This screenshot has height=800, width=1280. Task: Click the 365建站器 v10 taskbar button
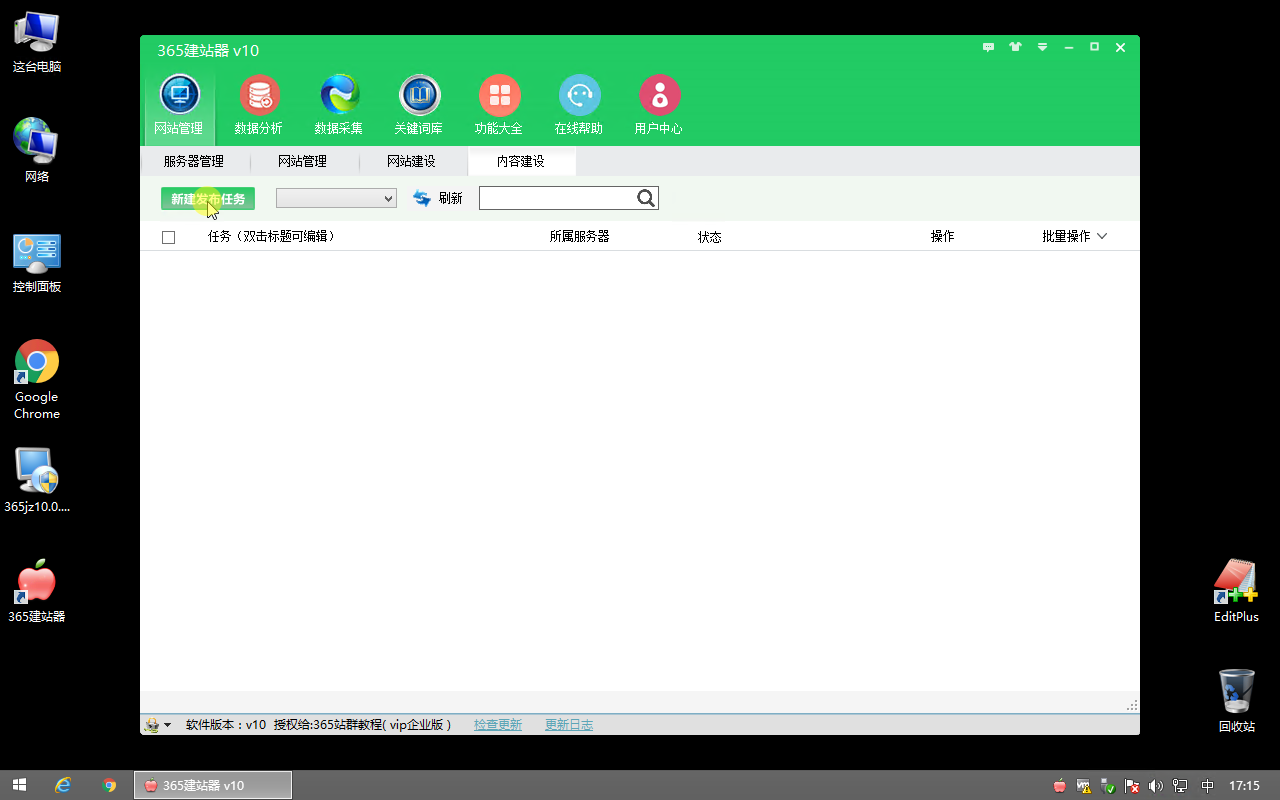point(213,785)
